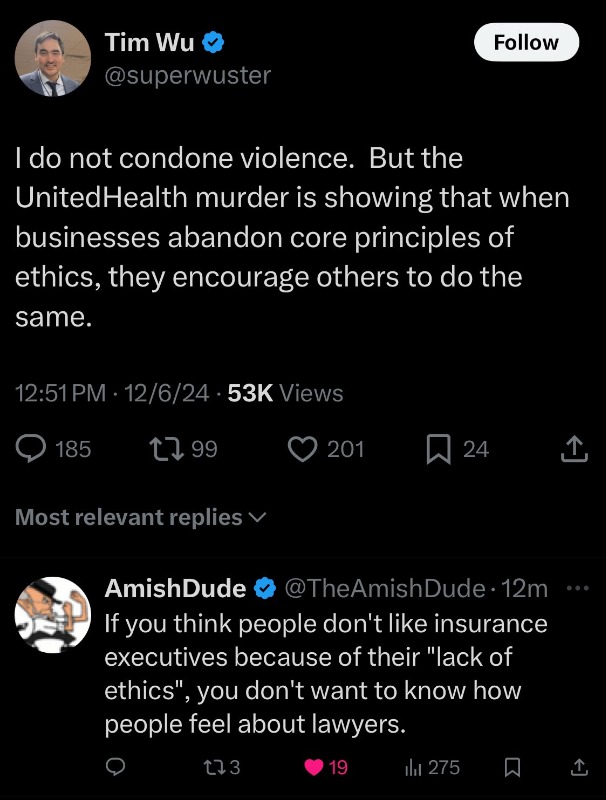Screen dimensions: 606x800
Task: Bookmark AmishDude's reply
Action: (511, 767)
